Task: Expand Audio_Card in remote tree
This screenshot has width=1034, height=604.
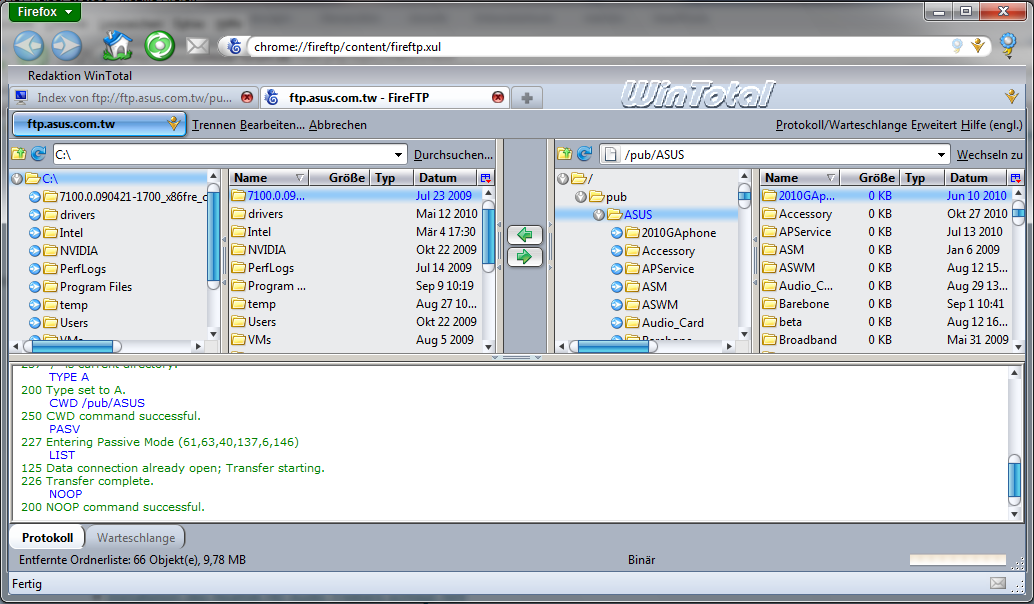Action: pyautogui.click(x=617, y=323)
